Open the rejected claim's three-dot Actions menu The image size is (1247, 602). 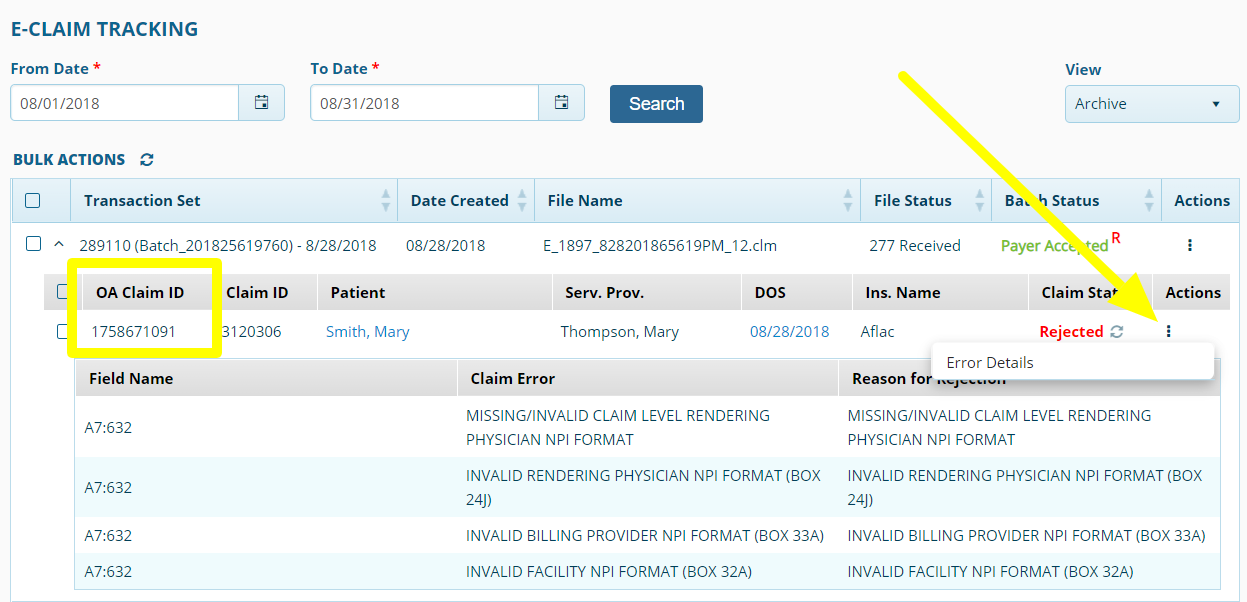[1168, 332]
